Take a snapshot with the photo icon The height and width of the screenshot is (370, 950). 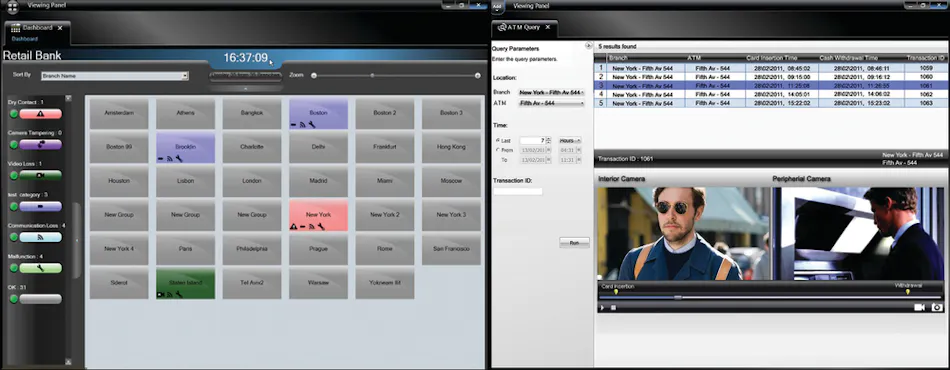(937, 308)
